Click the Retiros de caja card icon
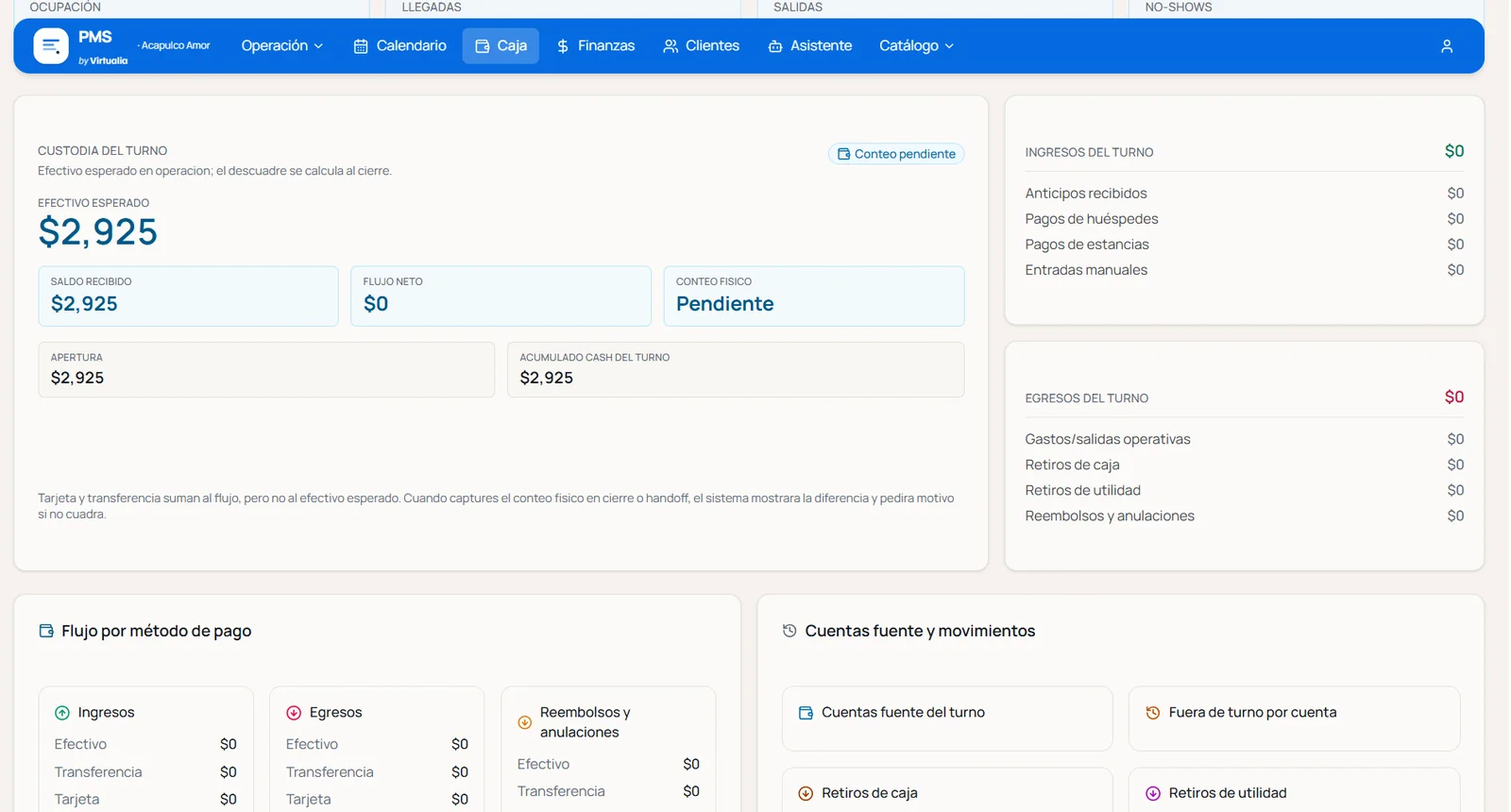 tap(806, 793)
